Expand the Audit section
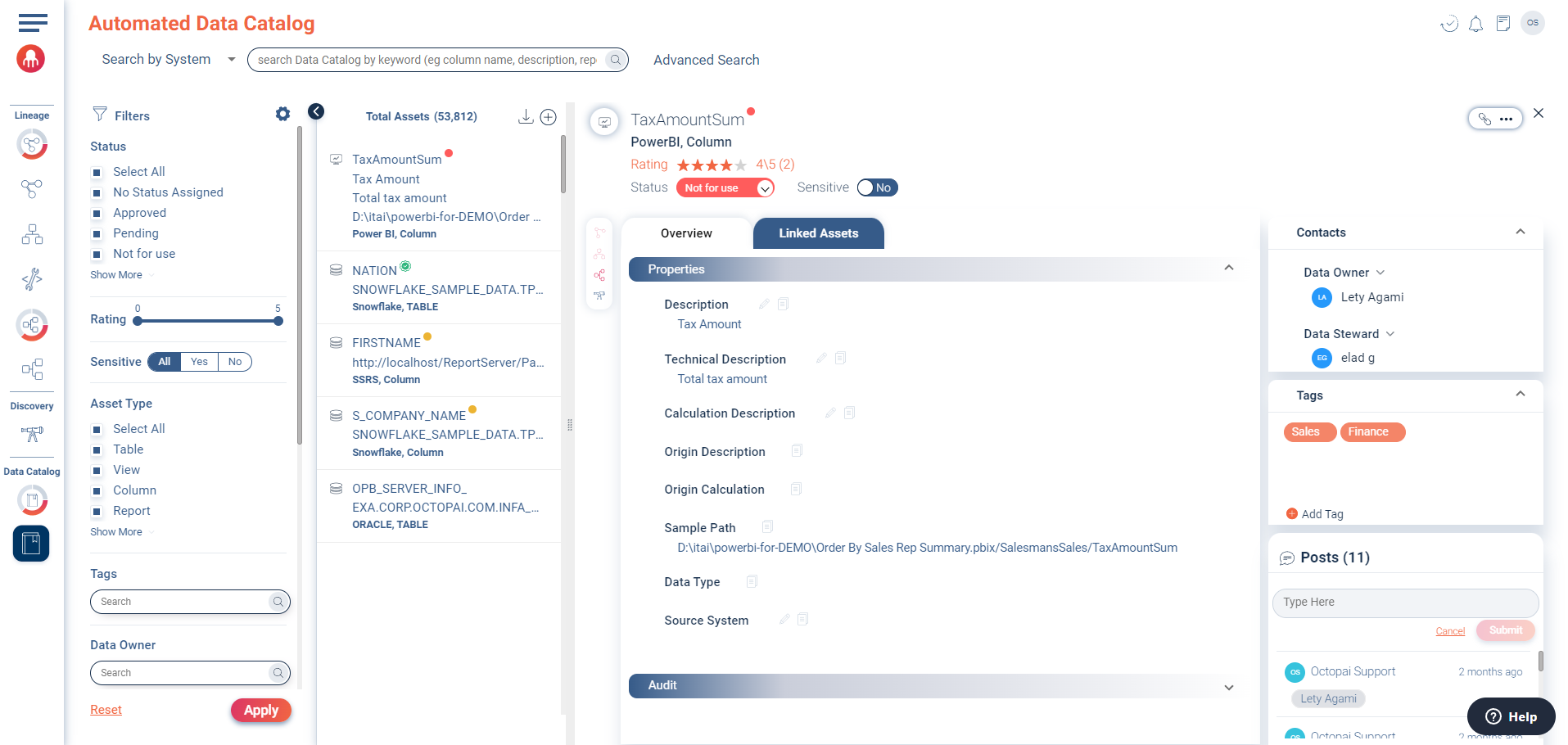1568x745 pixels. point(1228,687)
